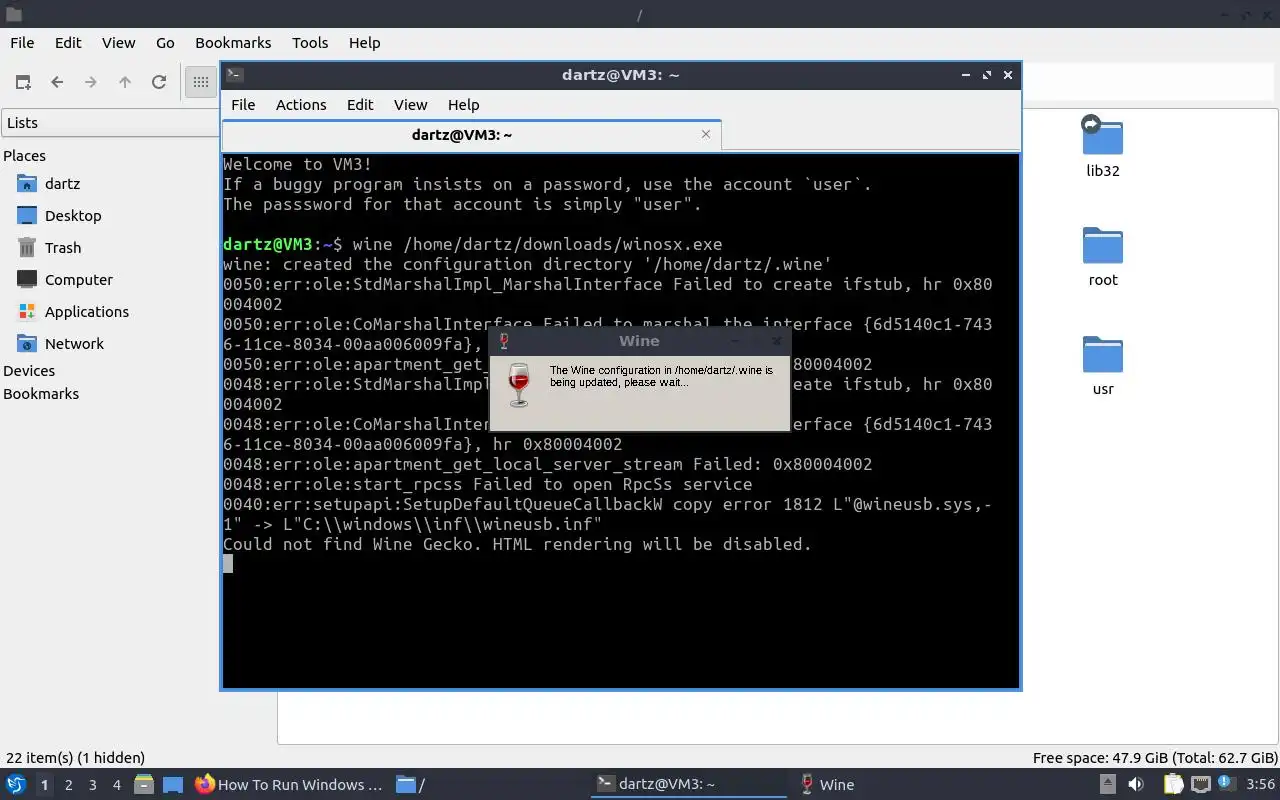This screenshot has width=1280, height=800.
Task: Click Bookmarks section header in side pane
Action: (41, 394)
